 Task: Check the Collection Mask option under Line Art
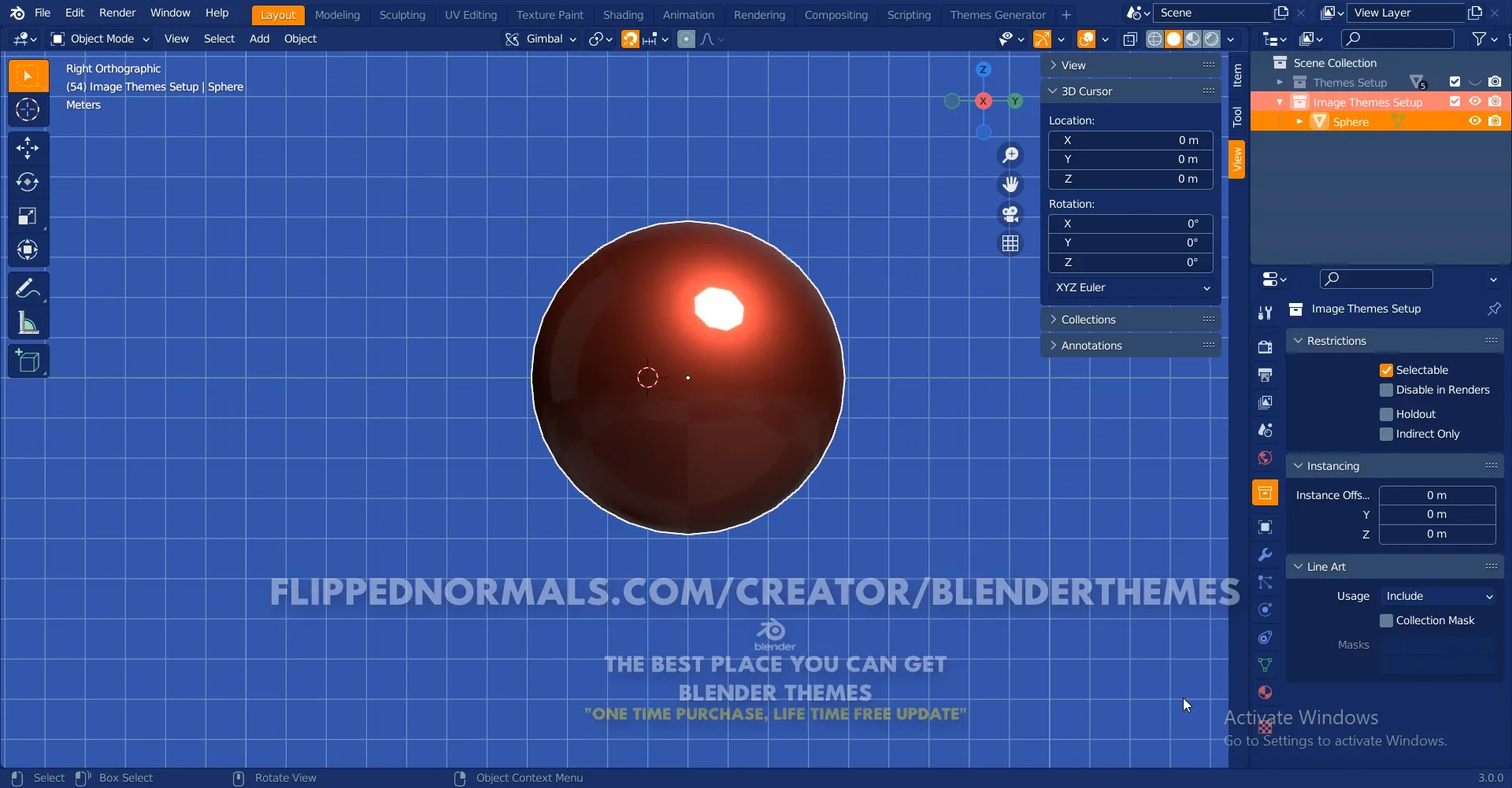pos(1387,620)
